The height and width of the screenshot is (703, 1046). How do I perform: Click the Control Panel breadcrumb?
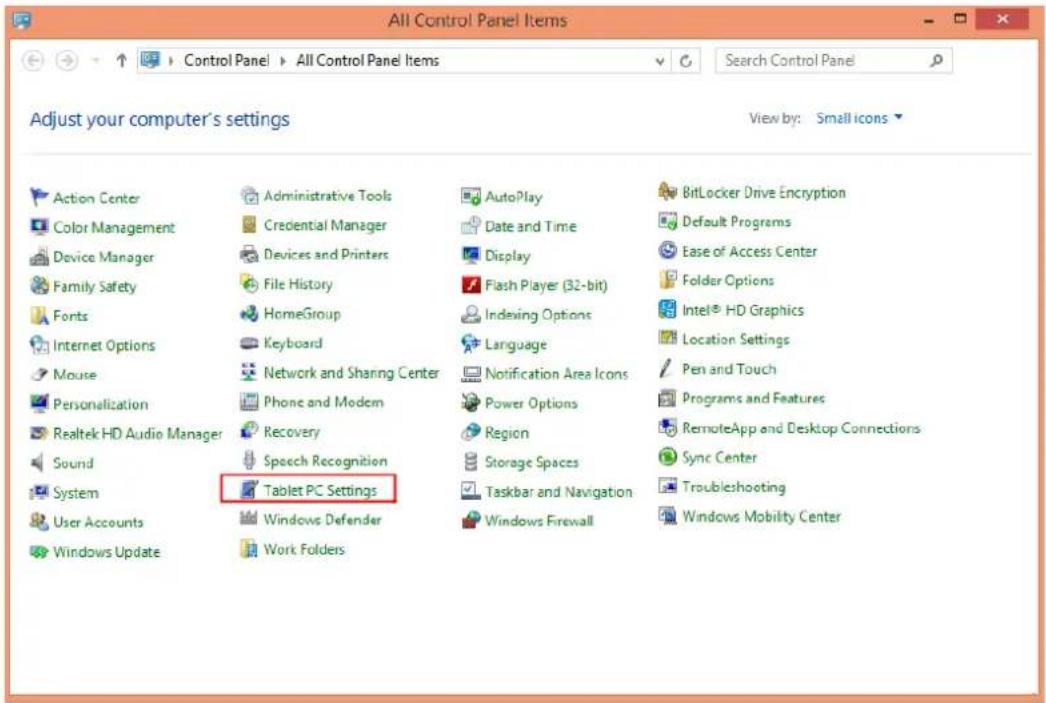[x=227, y=61]
